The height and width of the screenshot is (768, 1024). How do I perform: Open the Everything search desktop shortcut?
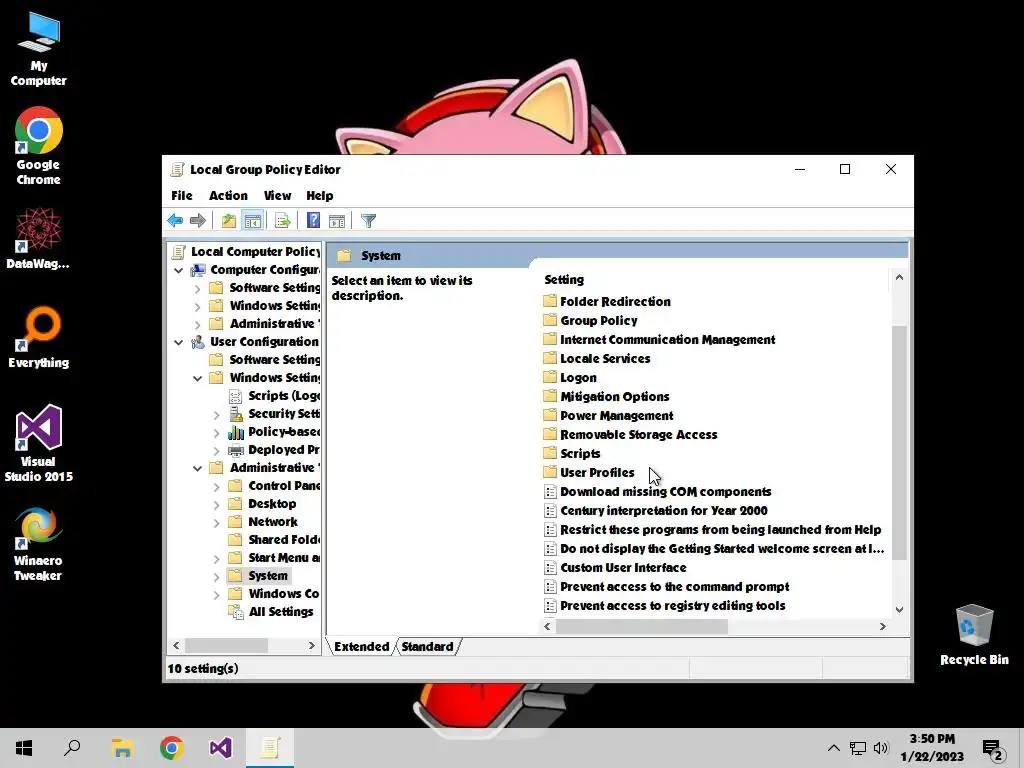(x=39, y=338)
